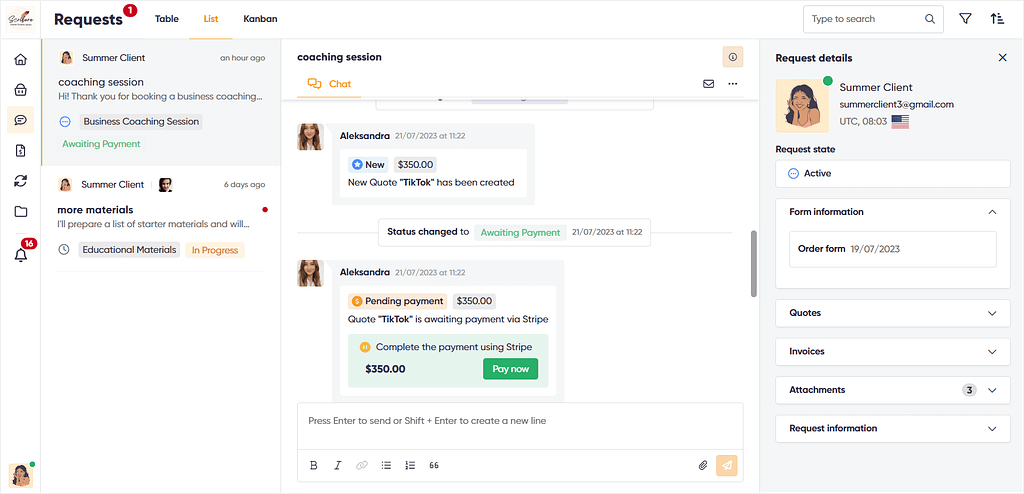Click the message text input area
1024x494 pixels.
coord(520,426)
